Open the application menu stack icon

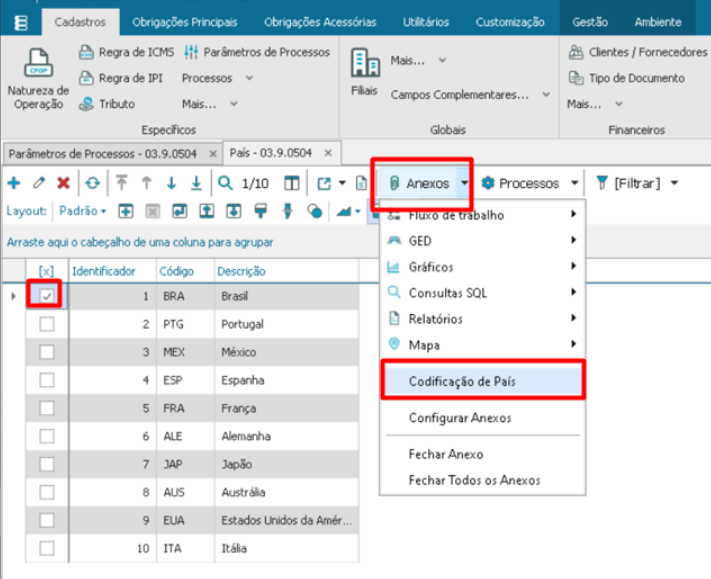[21, 22]
